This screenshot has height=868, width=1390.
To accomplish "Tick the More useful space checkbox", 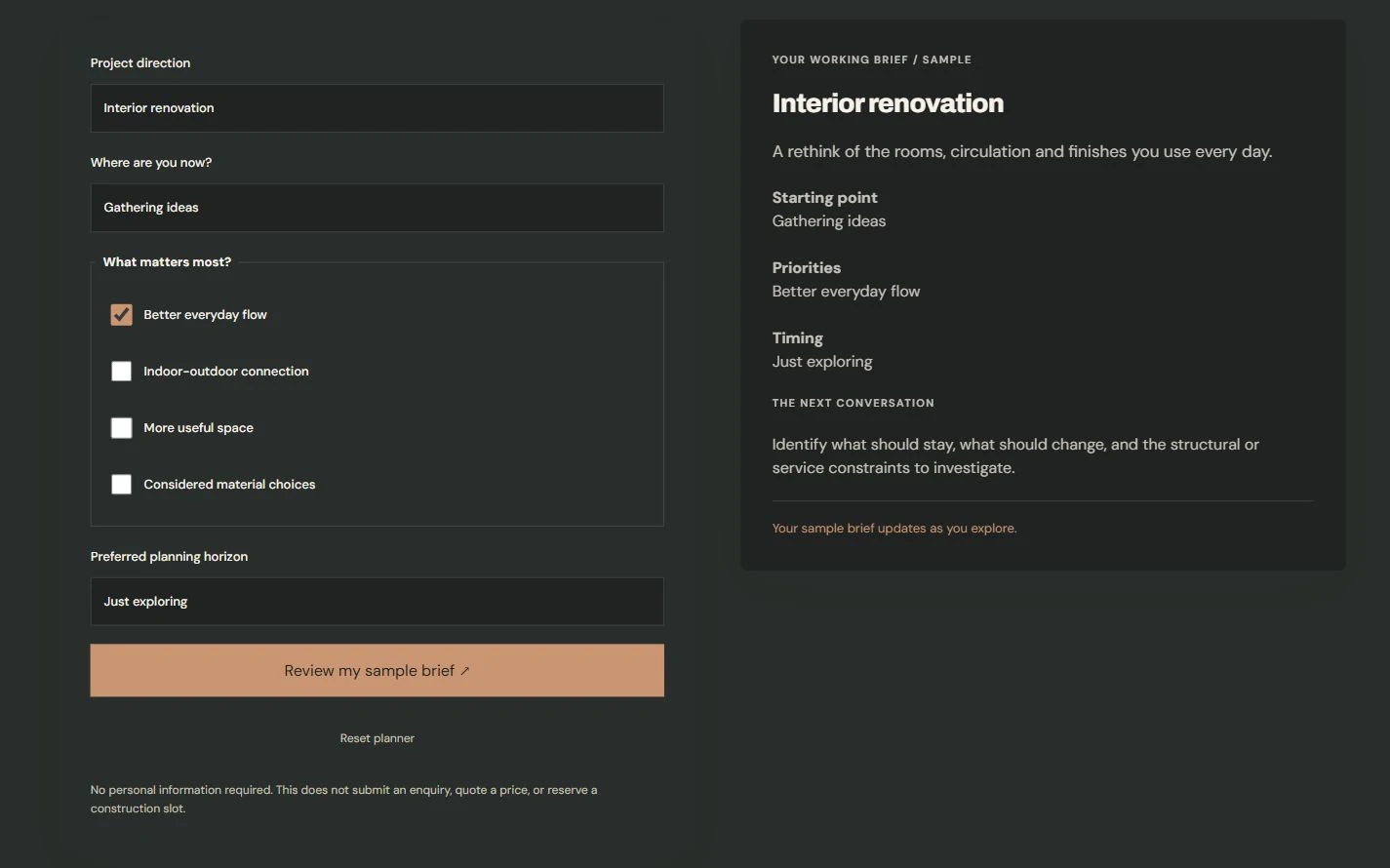I will (121, 428).
